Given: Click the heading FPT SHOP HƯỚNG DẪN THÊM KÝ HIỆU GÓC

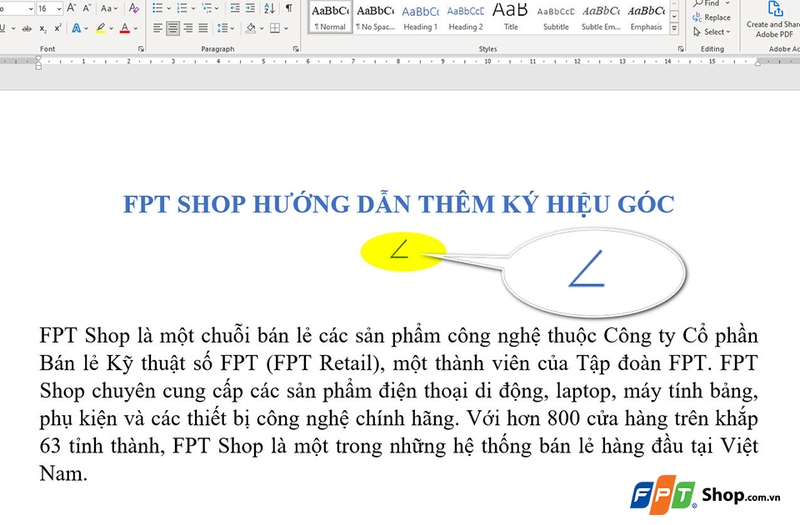Looking at the screenshot, I should 399,204.
